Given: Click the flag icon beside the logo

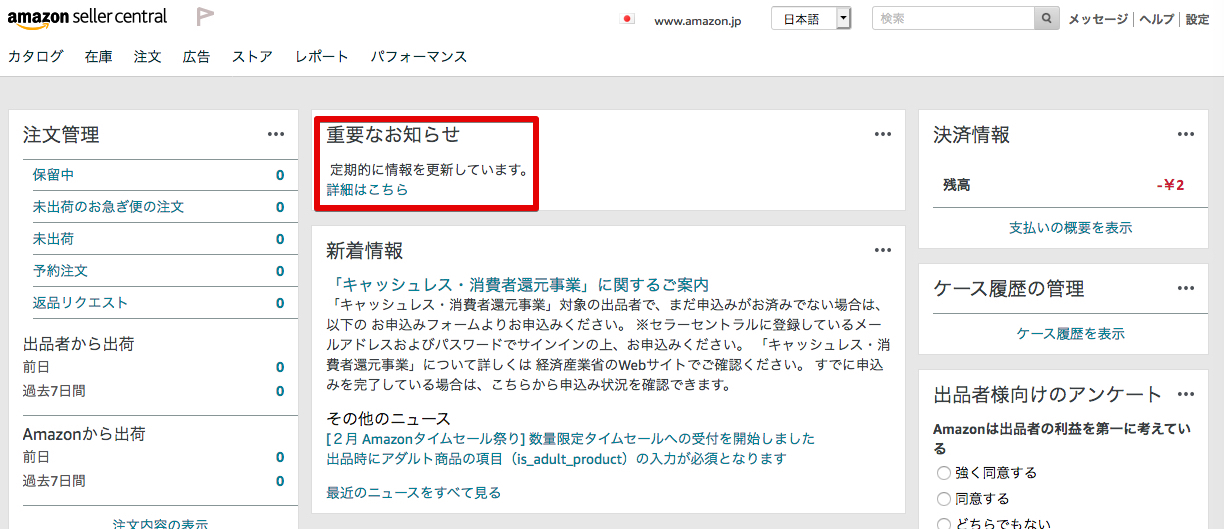Looking at the screenshot, I should [x=205, y=17].
